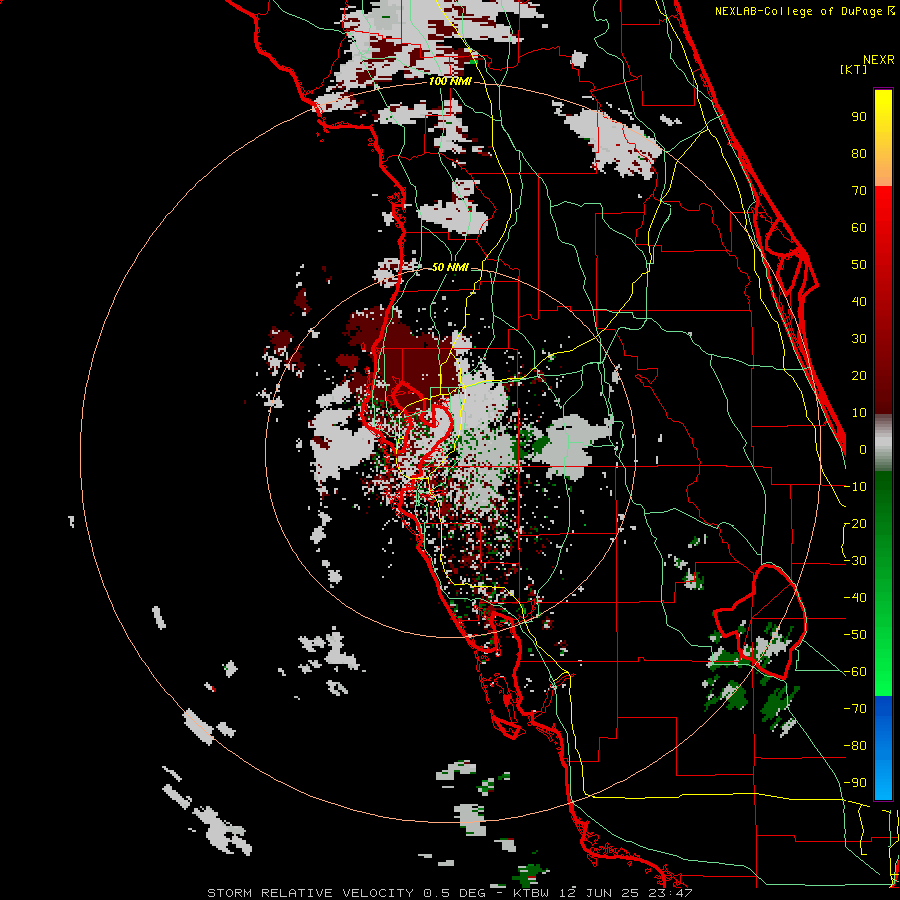Click the [KT] units label

coord(853,69)
